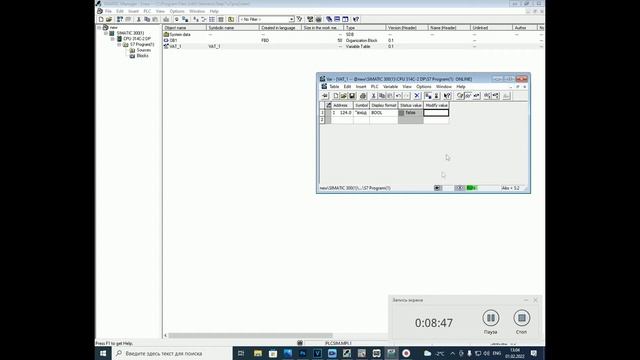This screenshot has width=640, height=360.
Task: Select VAT_1 variable table row
Action: click(x=353, y=47)
